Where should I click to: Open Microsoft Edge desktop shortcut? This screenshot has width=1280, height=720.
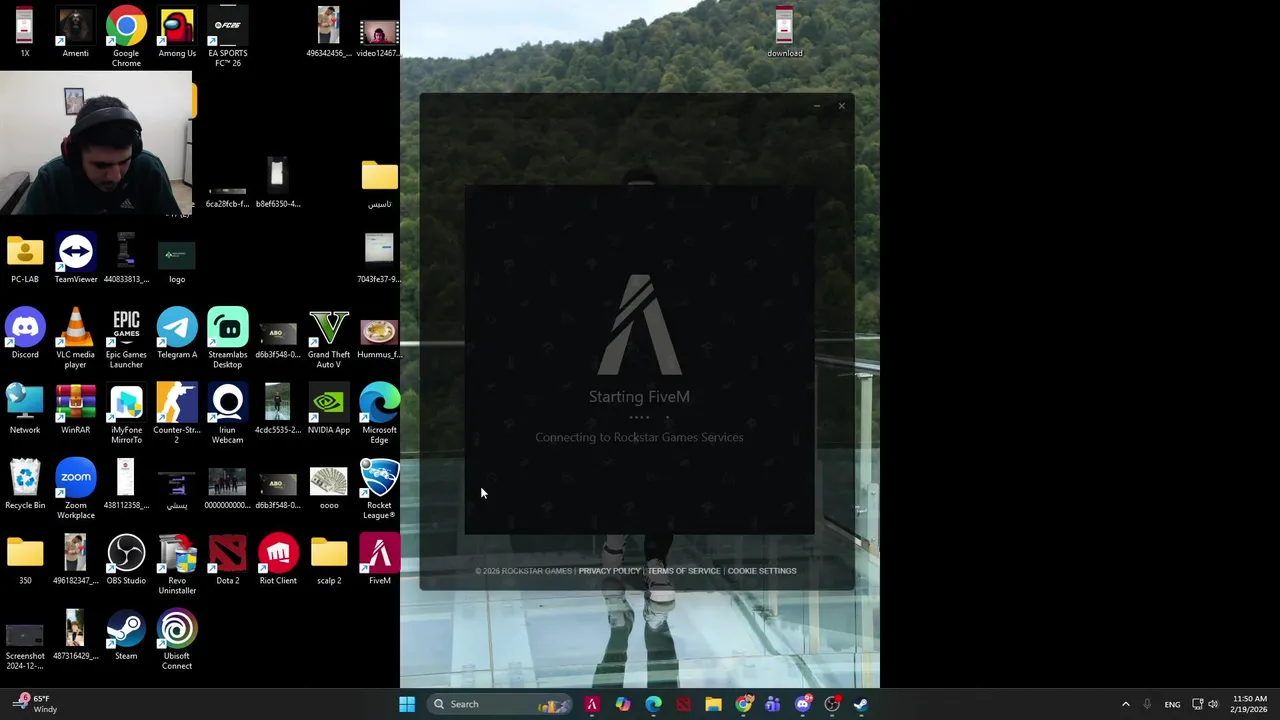[x=379, y=414]
